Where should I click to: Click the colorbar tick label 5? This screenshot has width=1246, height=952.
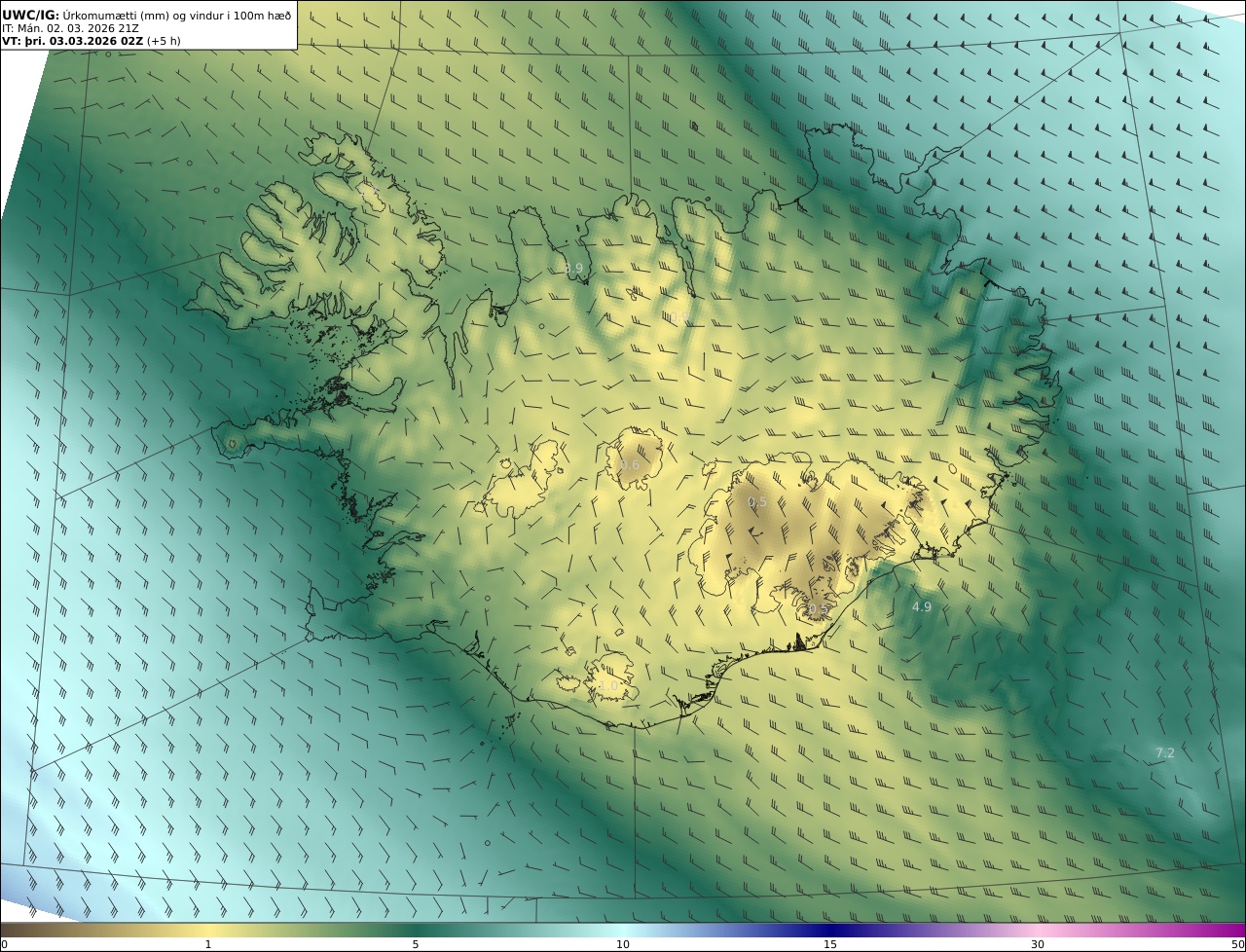tap(416, 944)
